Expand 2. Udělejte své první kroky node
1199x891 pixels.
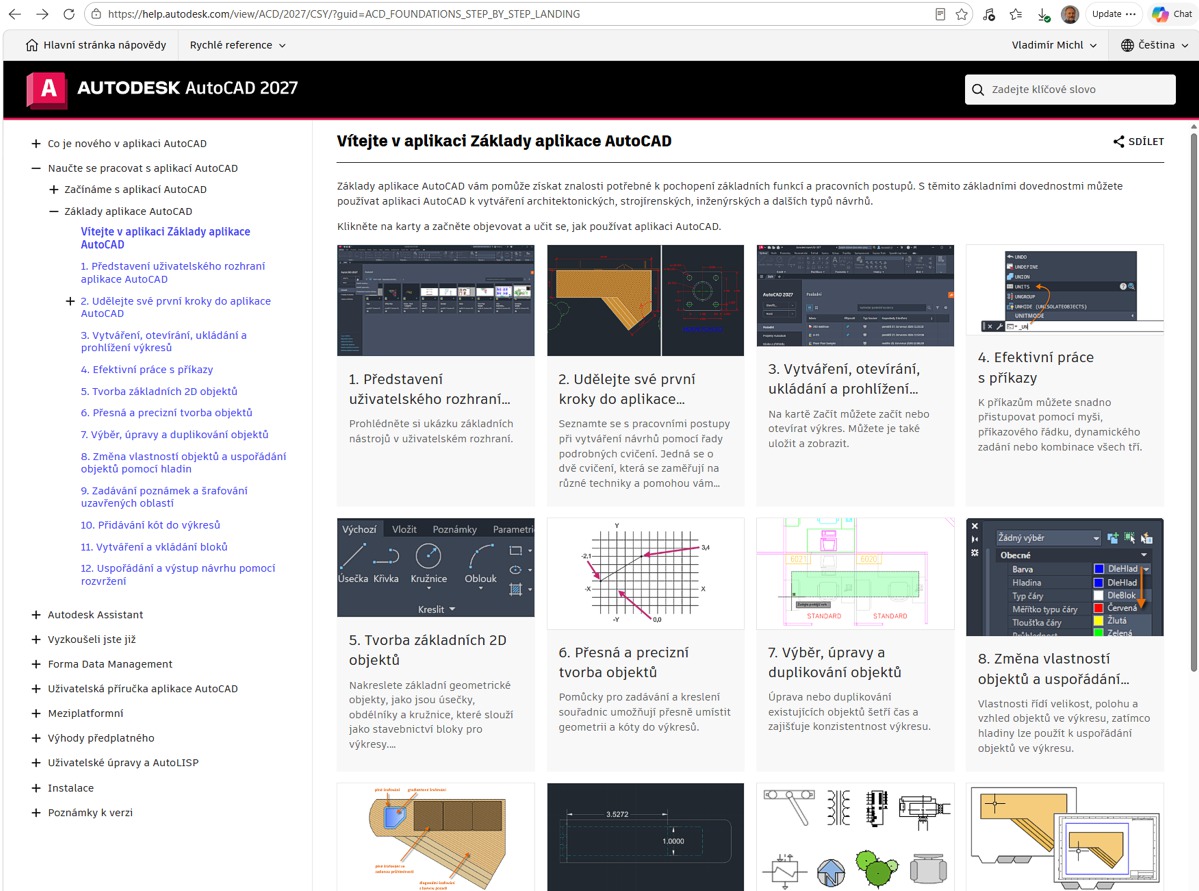coord(70,301)
